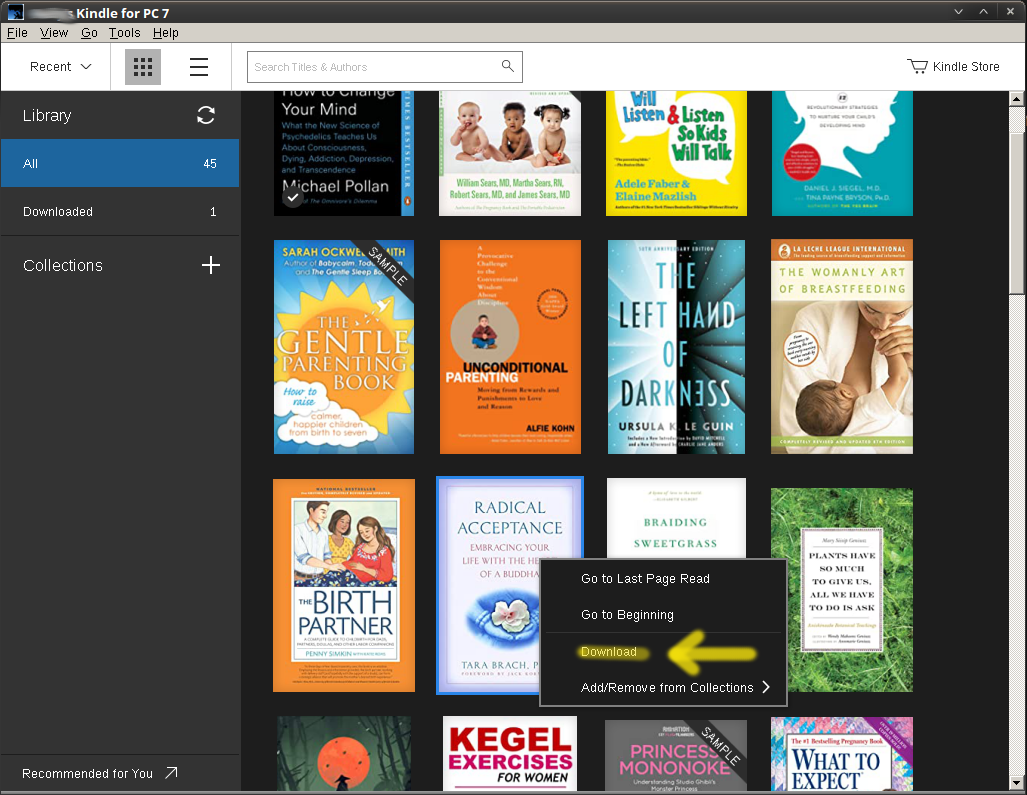Open The Womanly Art of Breastfeeding
Image resolution: width=1027 pixels, height=795 pixels.
842,347
